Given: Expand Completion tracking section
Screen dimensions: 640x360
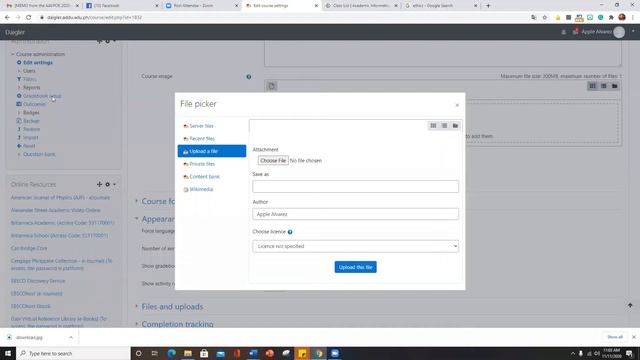Looking at the screenshot, I should [177, 324].
